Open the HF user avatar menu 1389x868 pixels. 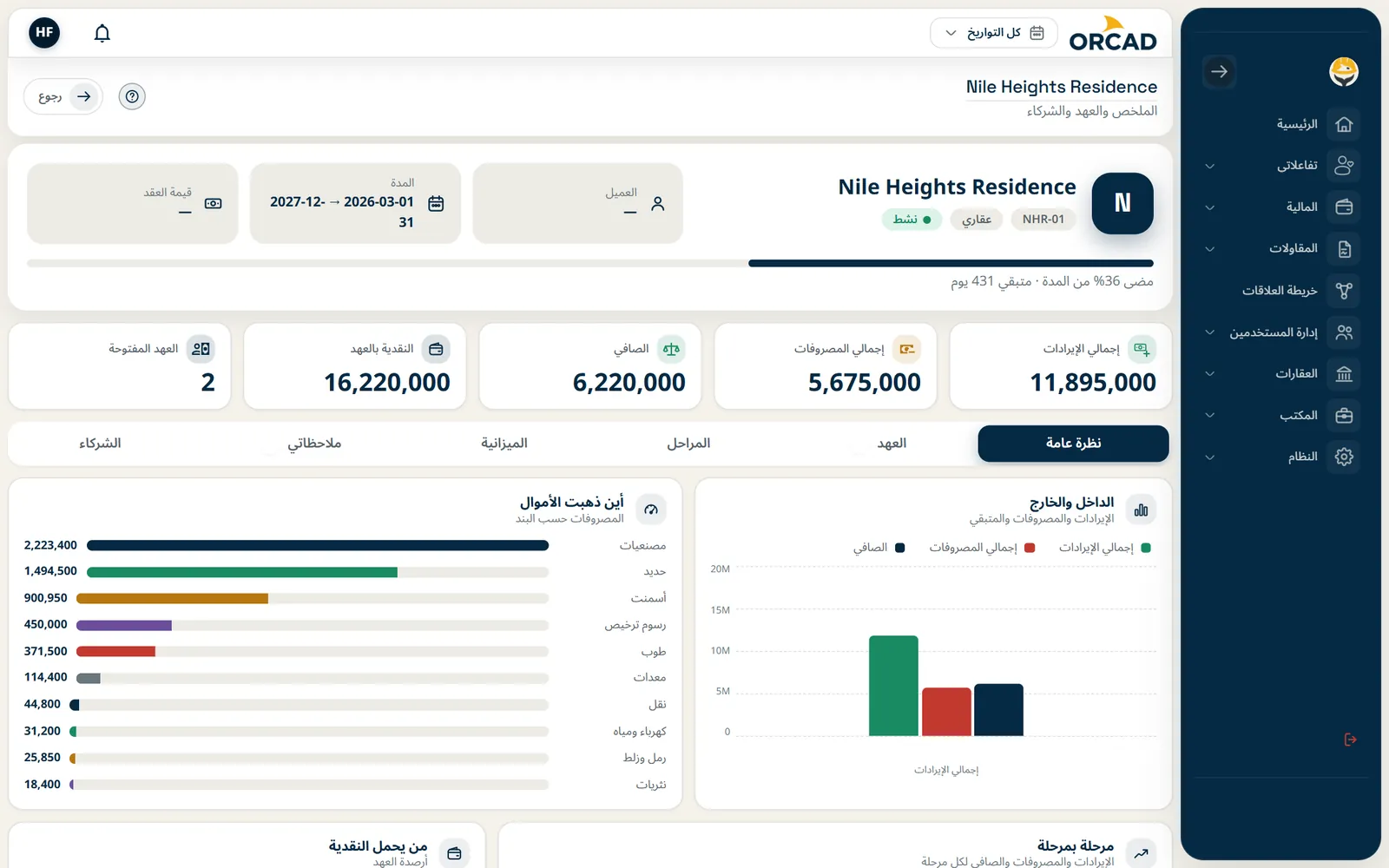(x=44, y=33)
